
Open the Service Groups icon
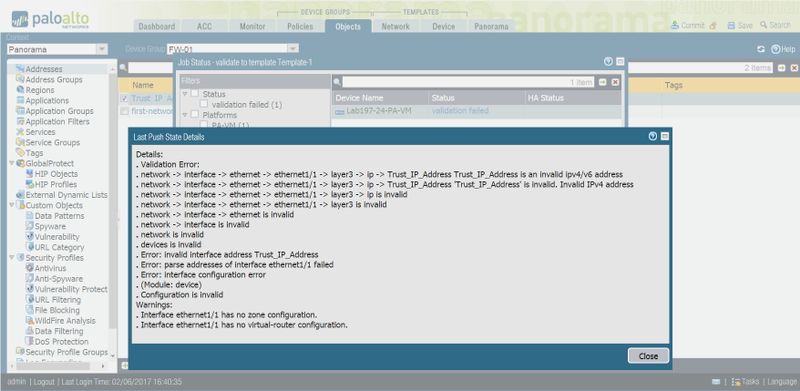tap(20, 142)
